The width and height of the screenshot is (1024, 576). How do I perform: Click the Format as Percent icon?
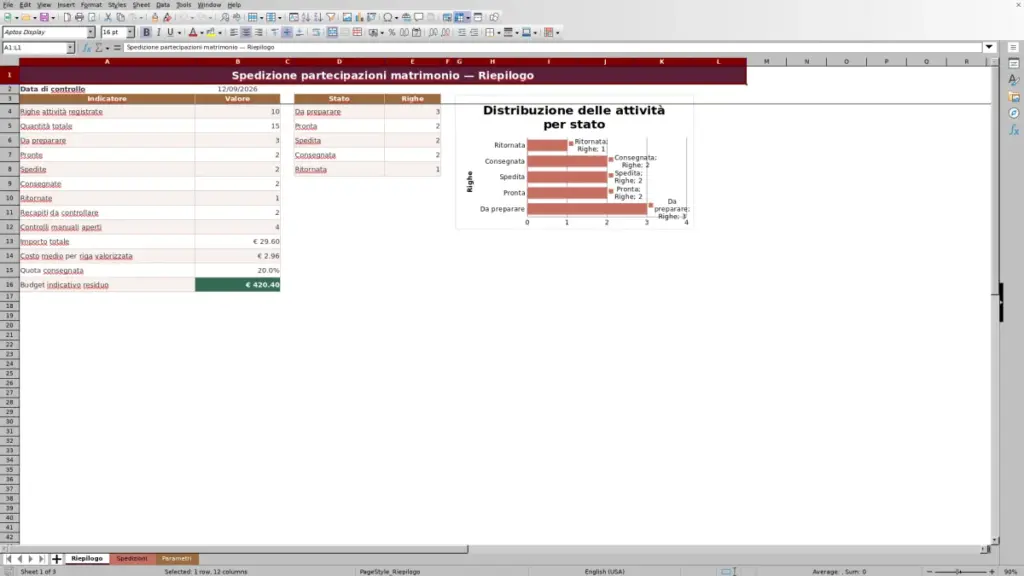[392, 33]
